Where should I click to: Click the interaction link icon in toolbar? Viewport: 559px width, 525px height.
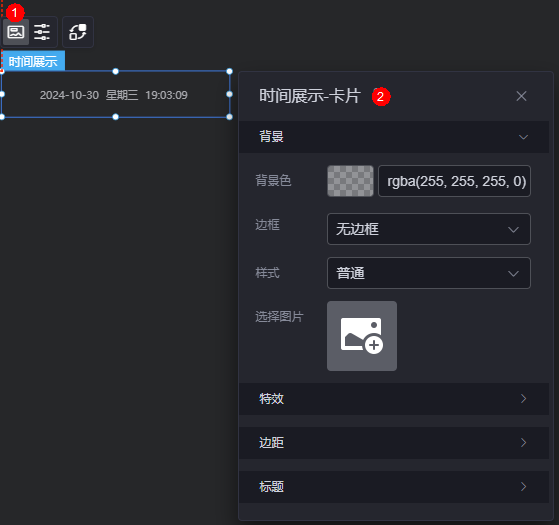click(x=78, y=32)
